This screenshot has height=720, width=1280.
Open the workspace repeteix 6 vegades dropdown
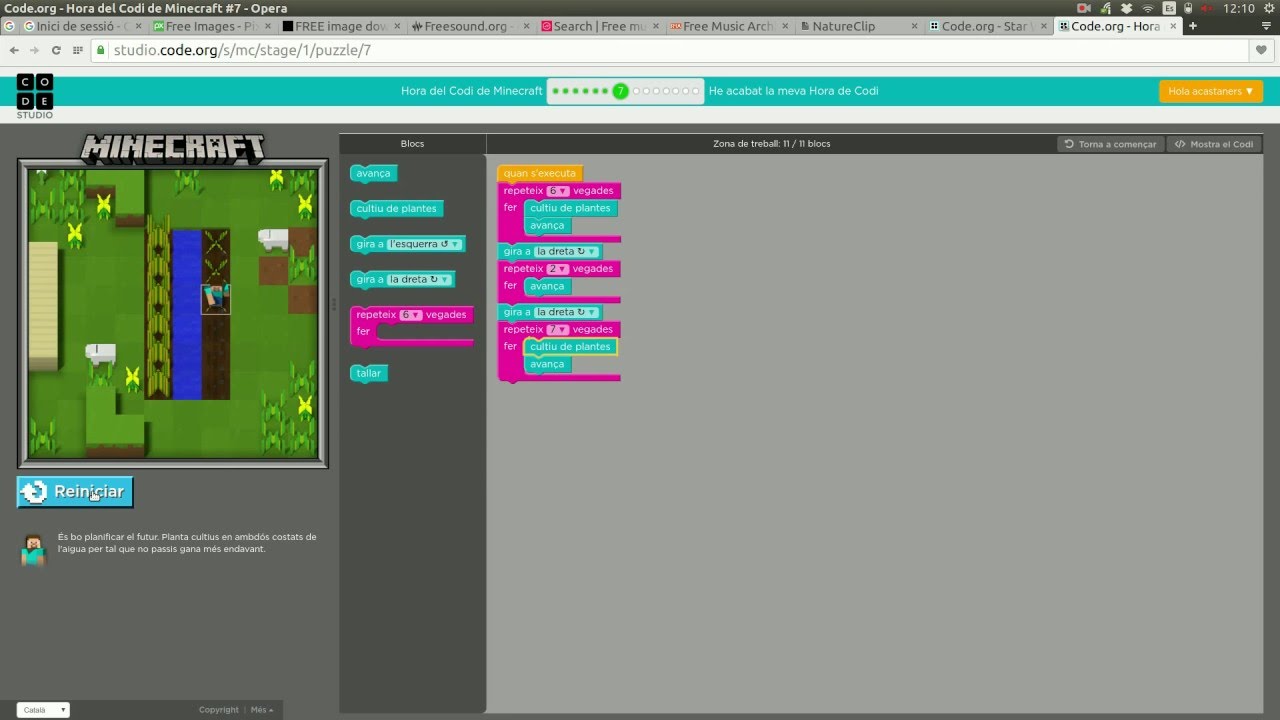pyautogui.click(x=558, y=191)
